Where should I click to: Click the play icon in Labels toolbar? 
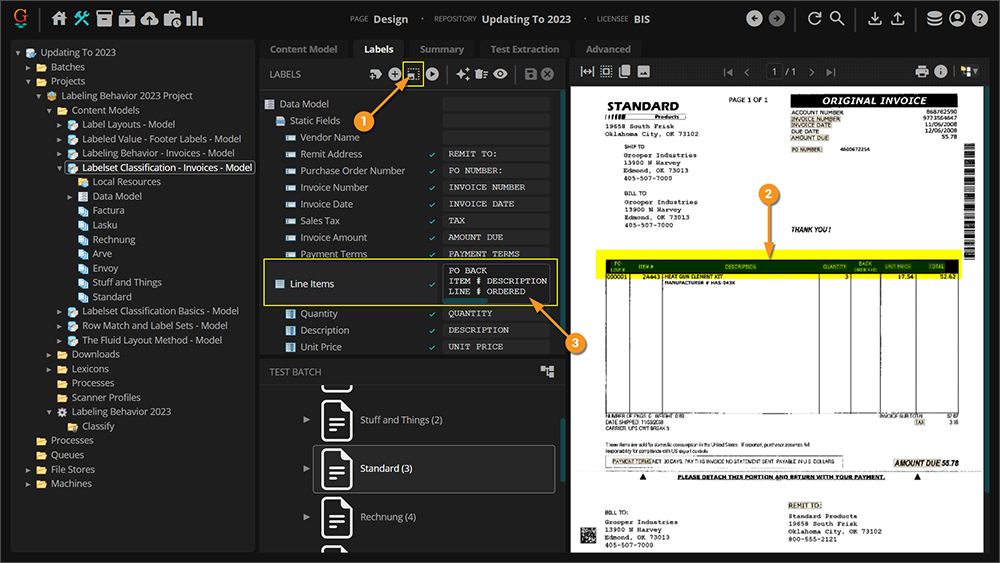(x=432, y=74)
